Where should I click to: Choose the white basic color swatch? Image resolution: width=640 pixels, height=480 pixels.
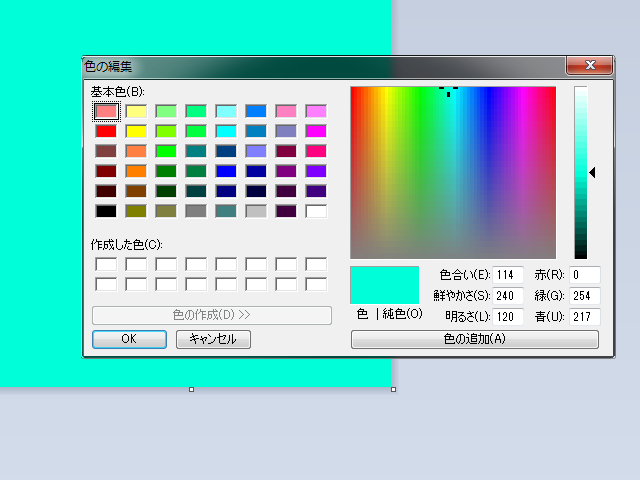point(316,211)
